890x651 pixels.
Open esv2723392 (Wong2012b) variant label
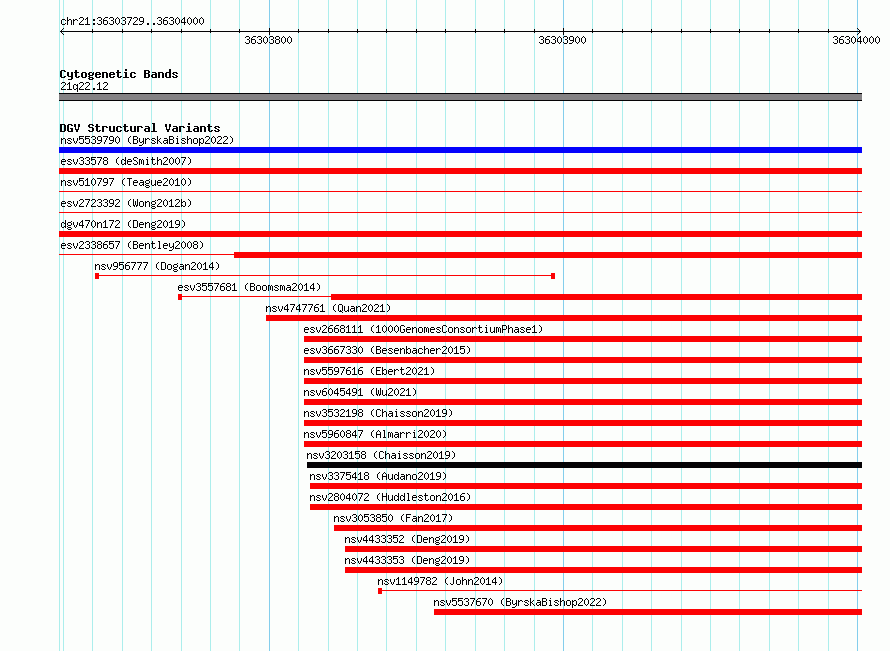pyautogui.click(x=126, y=203)
